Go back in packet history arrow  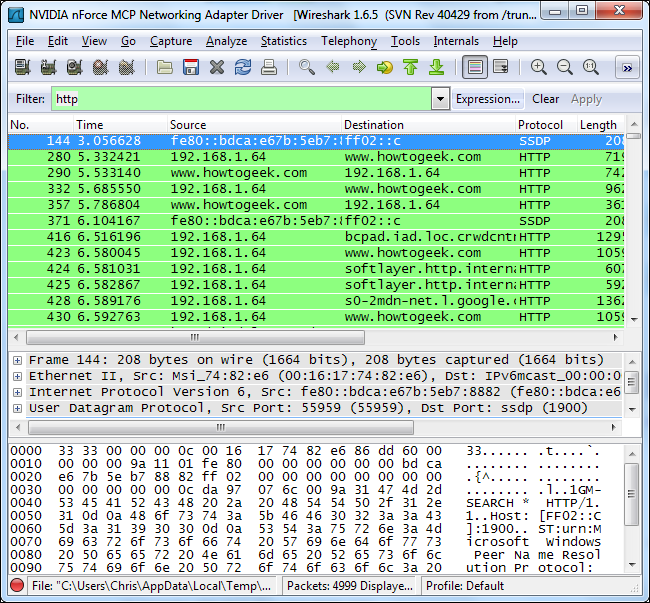pyautogui.click(x=333, y=67)
